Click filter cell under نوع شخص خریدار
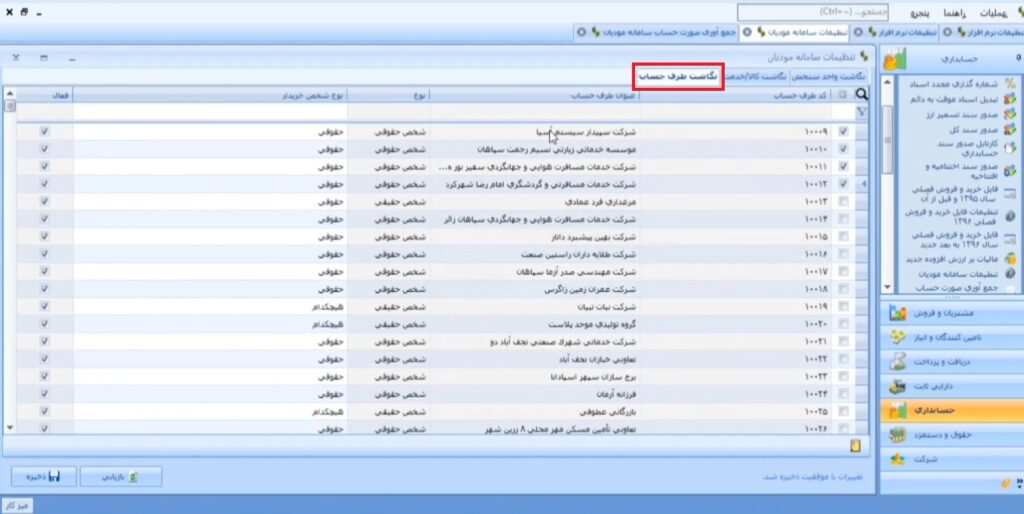 [210, 112]
